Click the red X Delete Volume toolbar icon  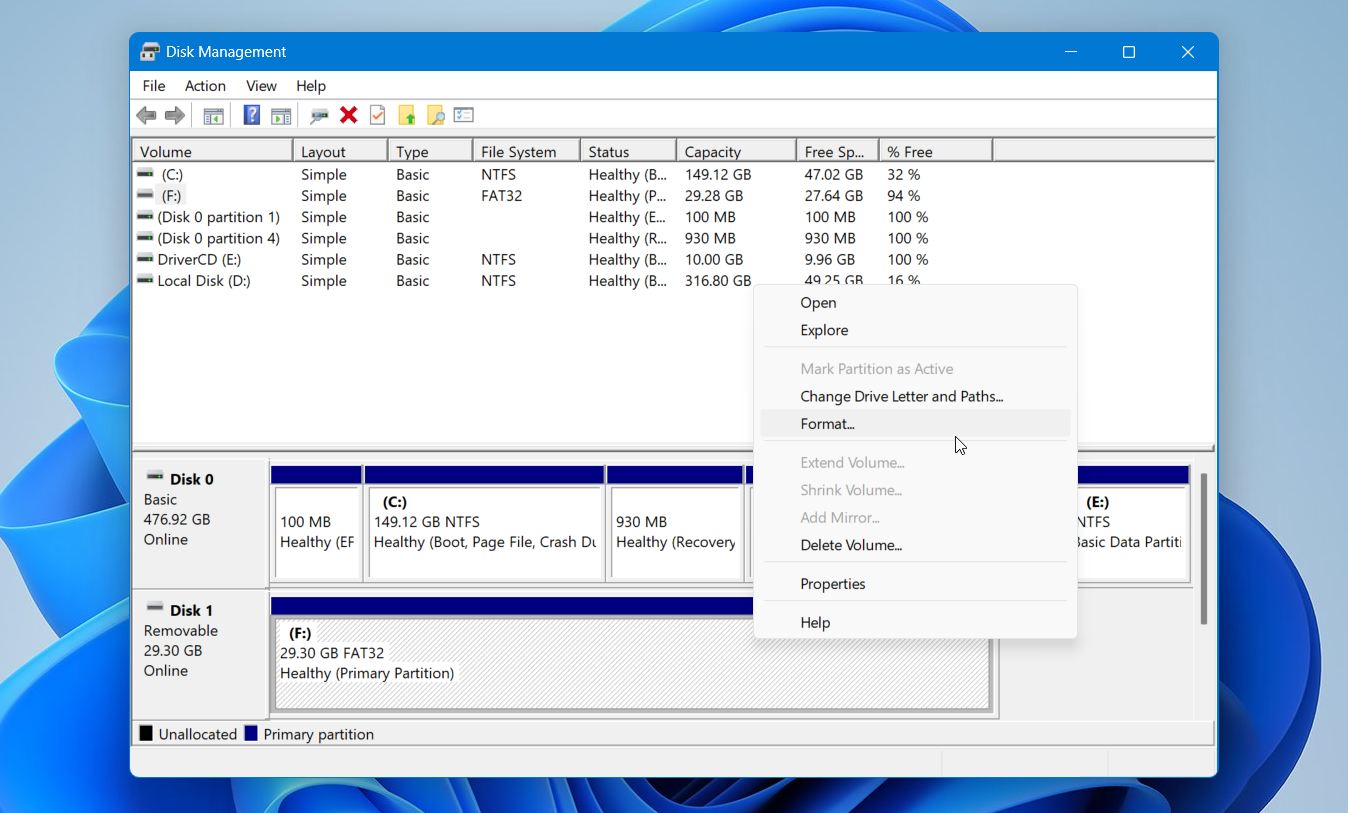pos(347,114)
